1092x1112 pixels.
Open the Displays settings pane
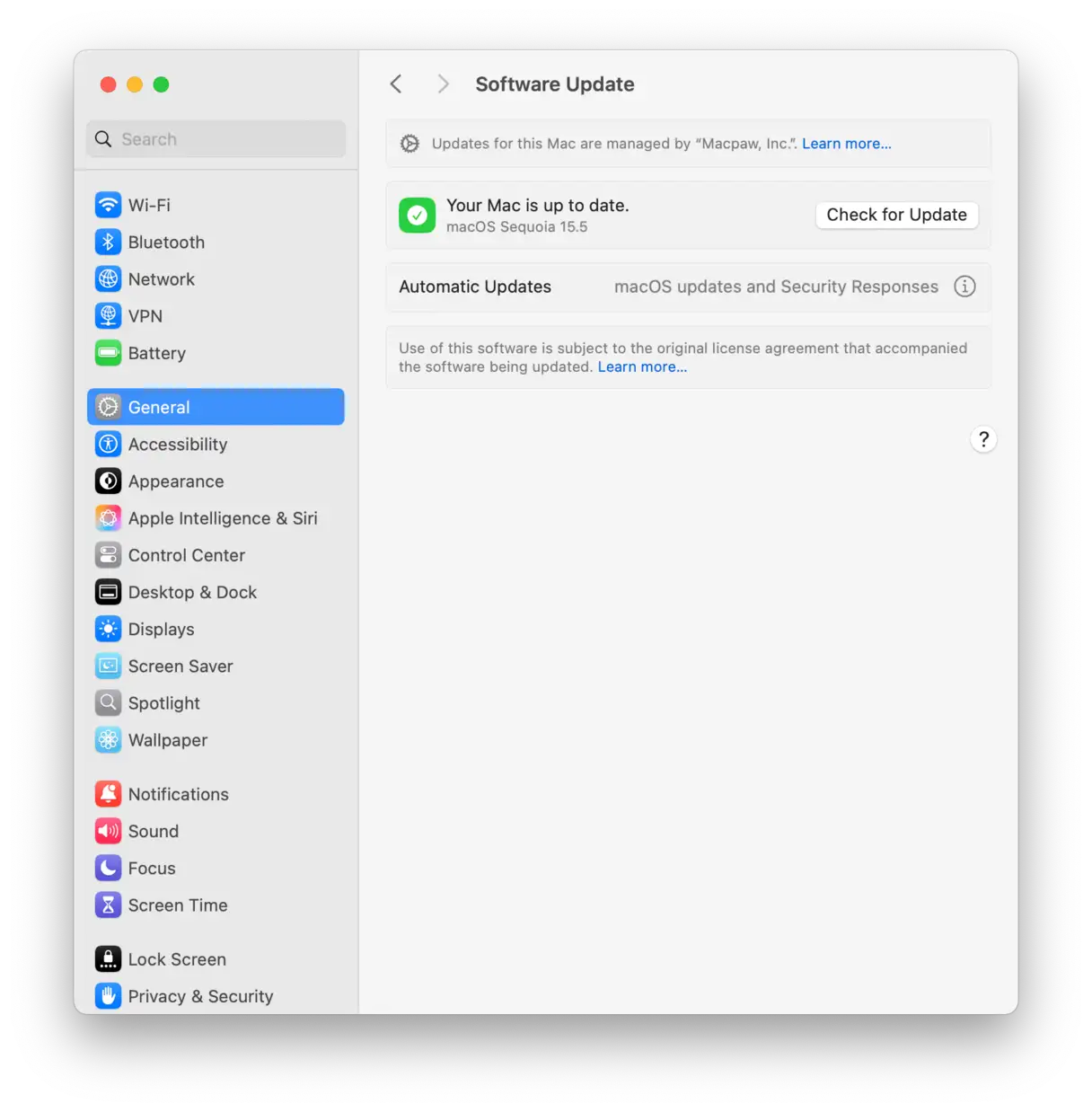coord(161,629)
